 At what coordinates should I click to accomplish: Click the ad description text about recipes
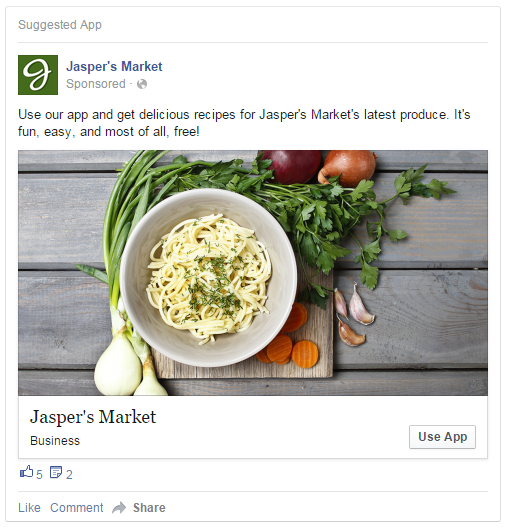click(244, 123)
